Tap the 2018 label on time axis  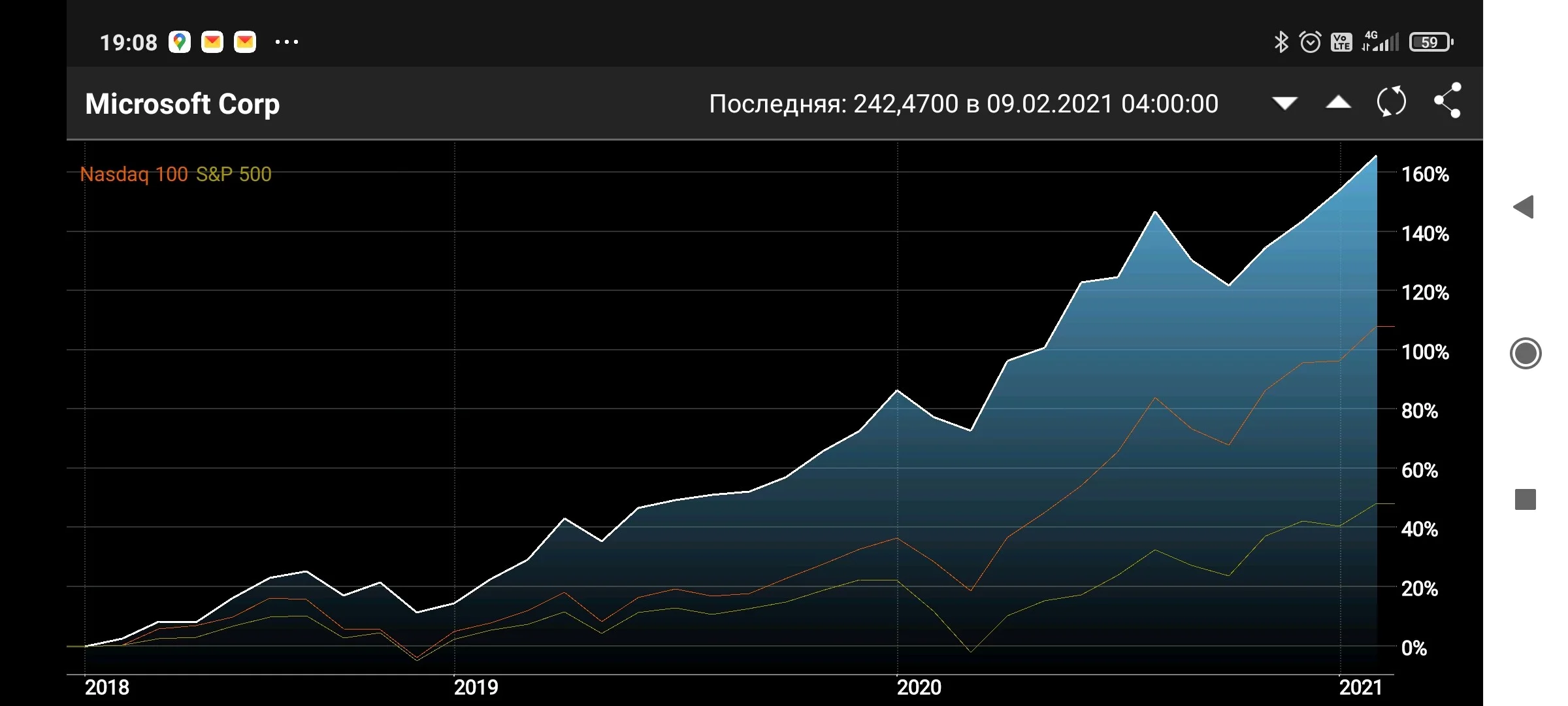pyautogui.click(x=107, y=688)
